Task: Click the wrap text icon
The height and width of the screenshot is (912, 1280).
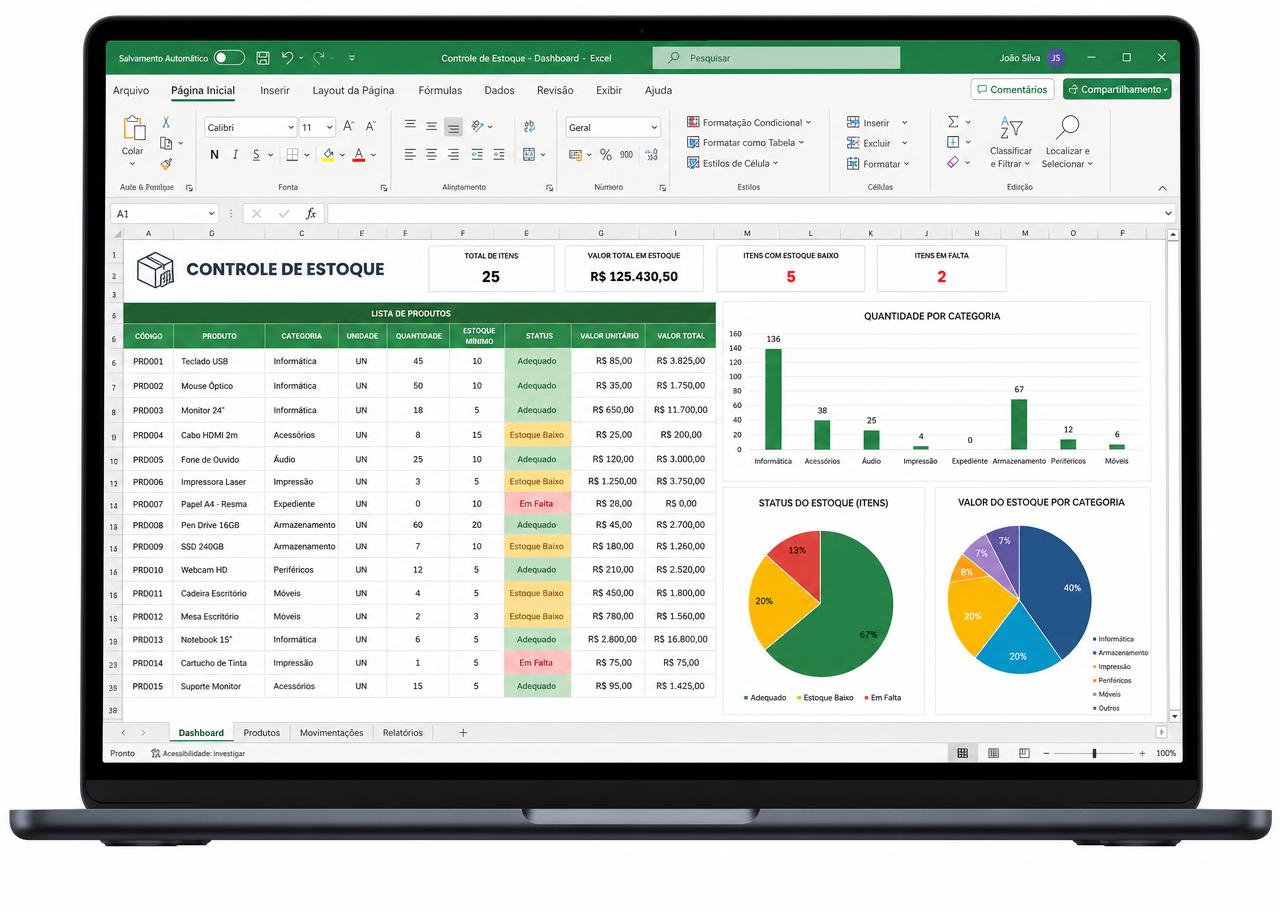Action: pyautogui.click(x=530, y=126)
